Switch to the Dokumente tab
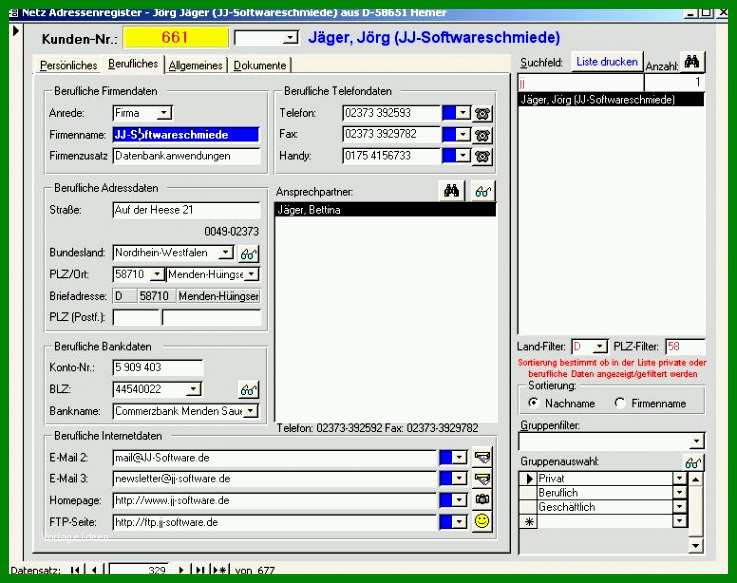This screenshot has height=583, width=737. tap(260, 65)
